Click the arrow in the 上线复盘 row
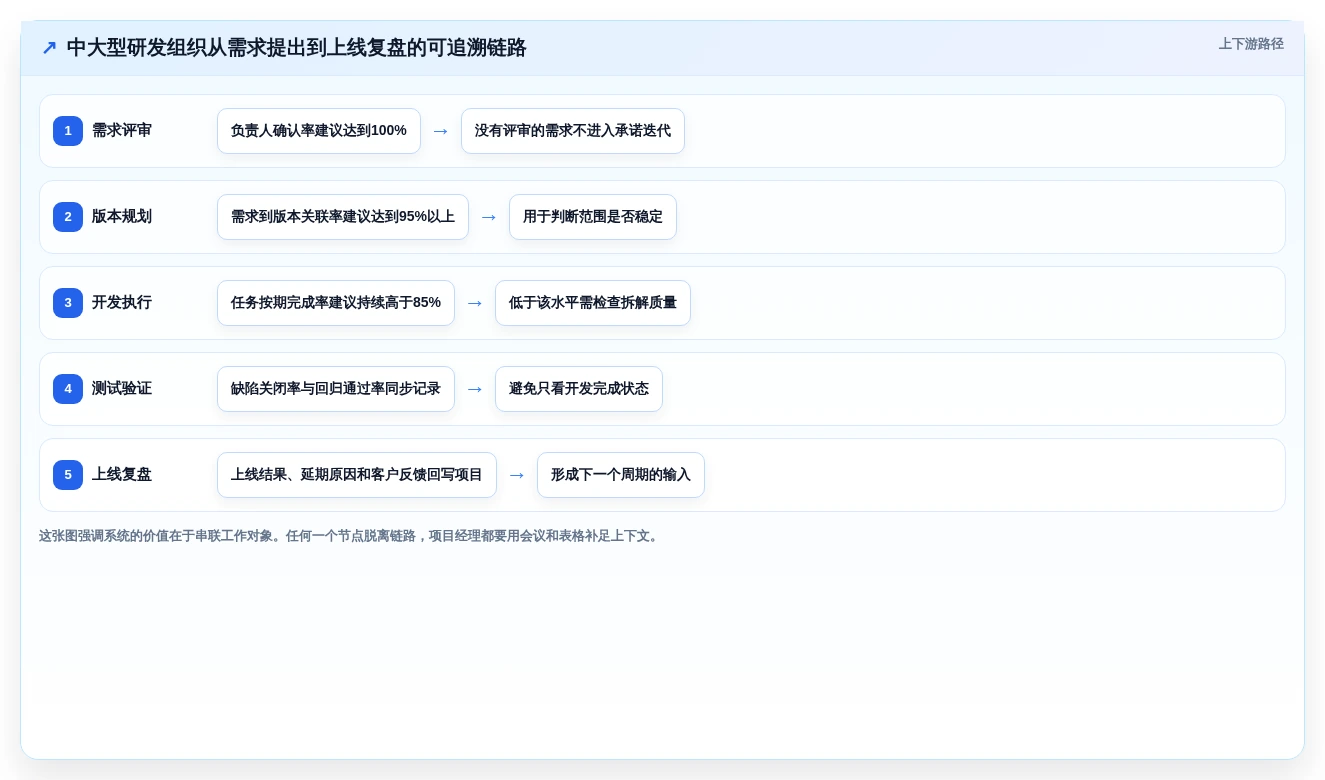Viewport: 1325px width, 780px height. (x=517, y=475)
